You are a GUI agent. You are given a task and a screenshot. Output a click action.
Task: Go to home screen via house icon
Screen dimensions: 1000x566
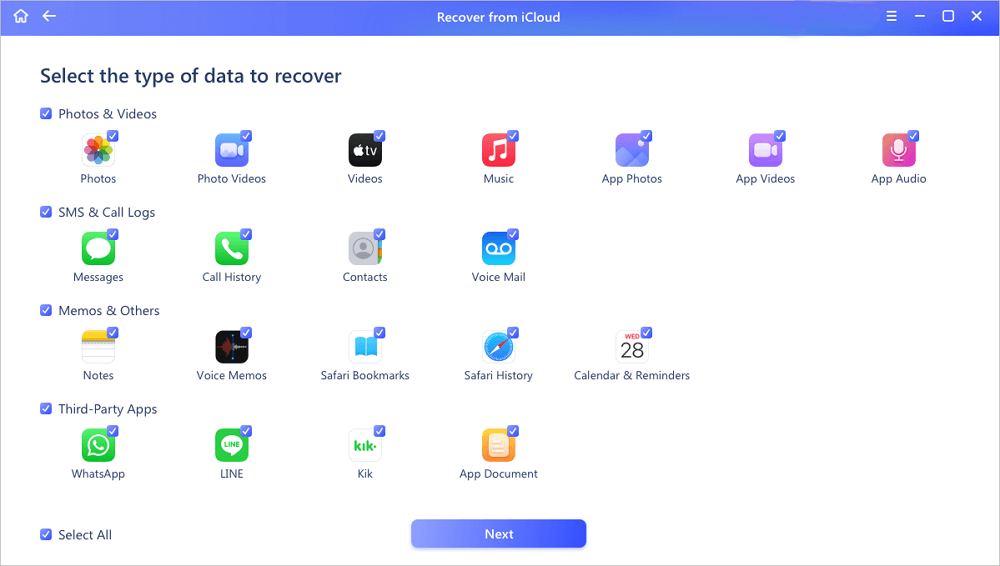coord(21,16)
